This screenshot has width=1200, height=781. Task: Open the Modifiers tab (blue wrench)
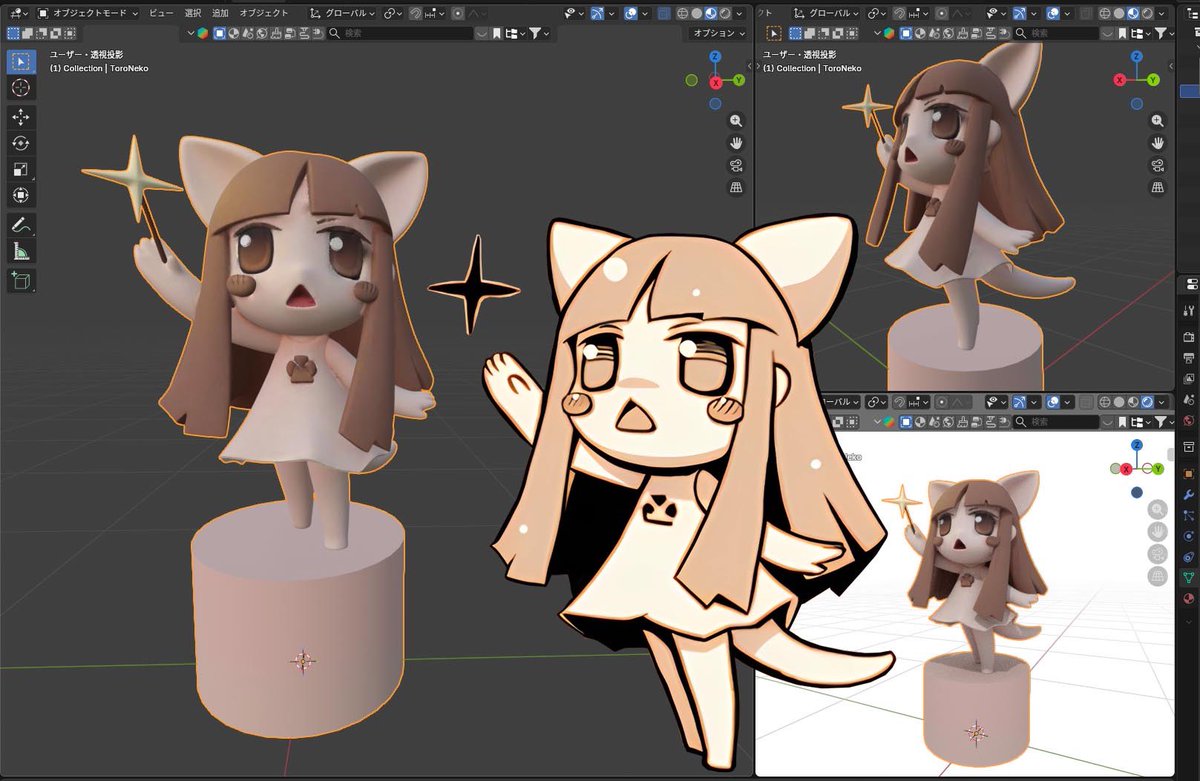(1189, 494)
